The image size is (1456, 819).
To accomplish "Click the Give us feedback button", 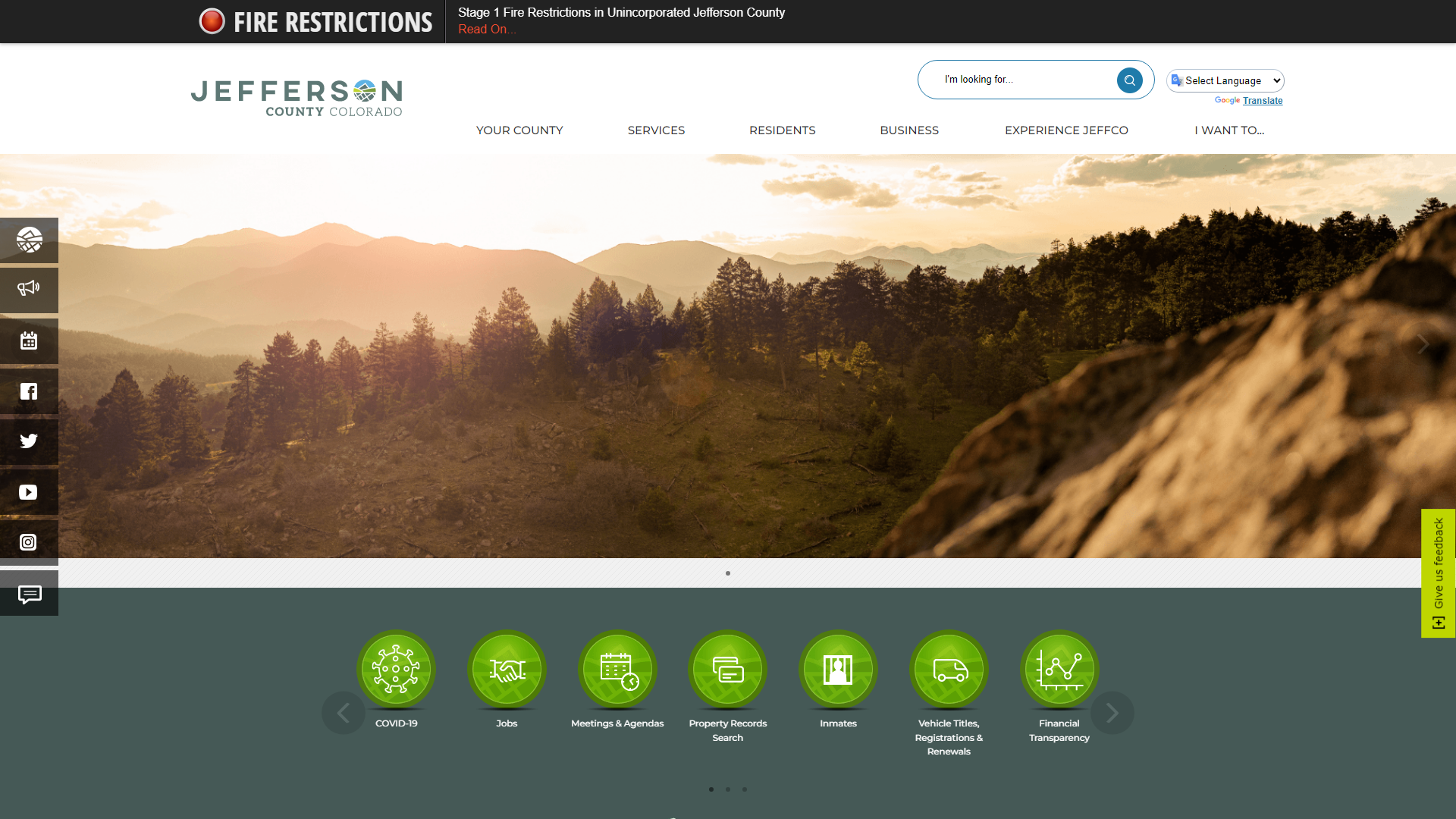I will [x=1438, y=571].
